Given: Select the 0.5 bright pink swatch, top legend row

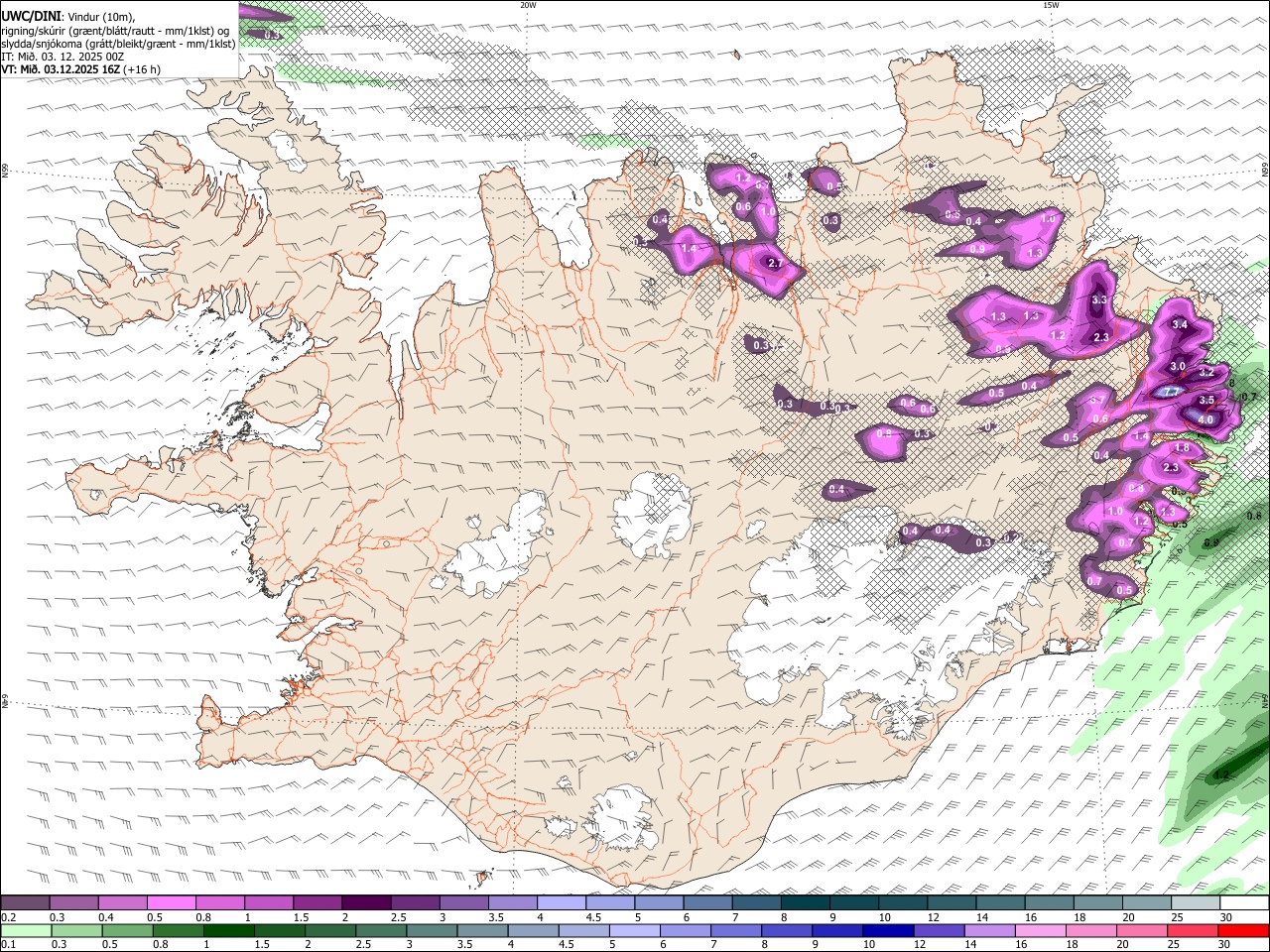Looking at the screenshot, I should click(171, 903).
